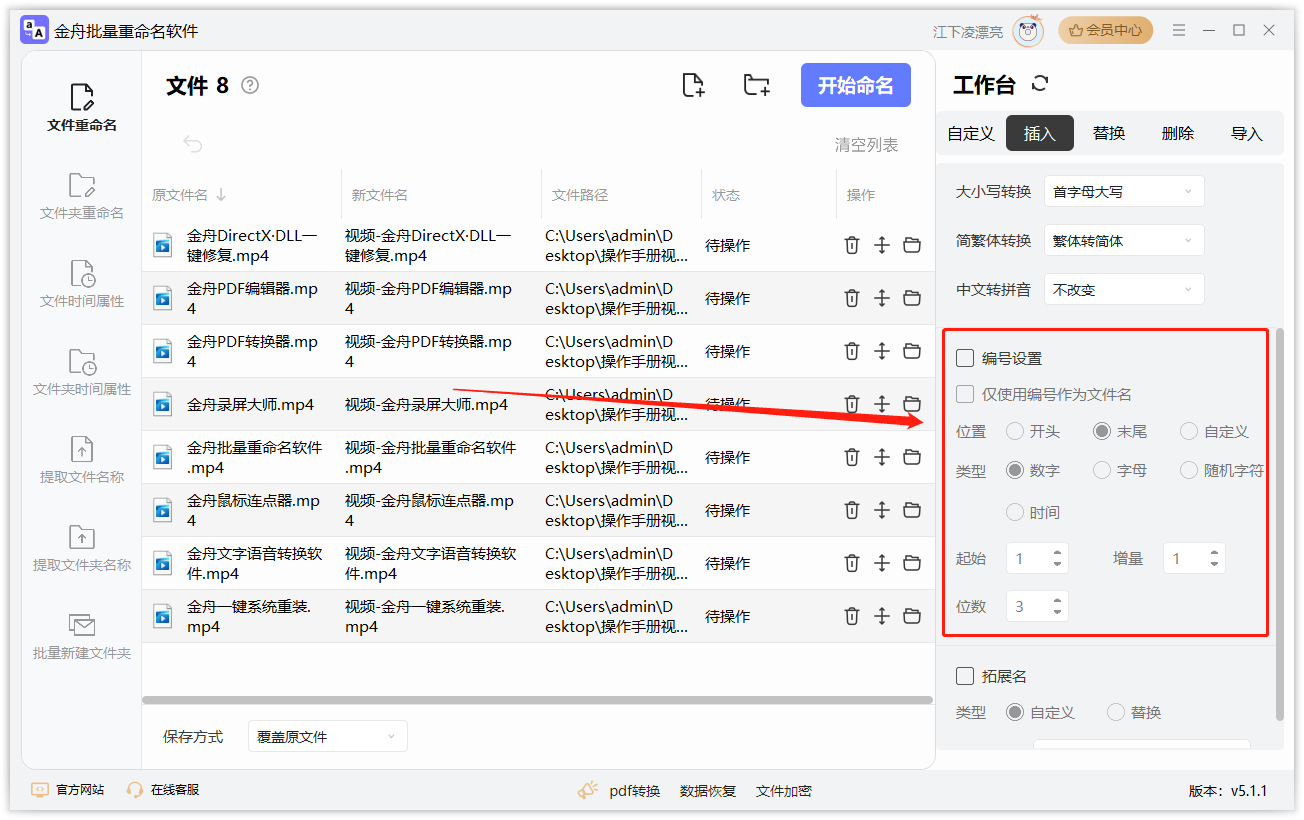The height and width of the screenshot is (820, 1304).
Task: Switch to the 插入 tab
Action: pyautogui.click(x=1040, y=133)
